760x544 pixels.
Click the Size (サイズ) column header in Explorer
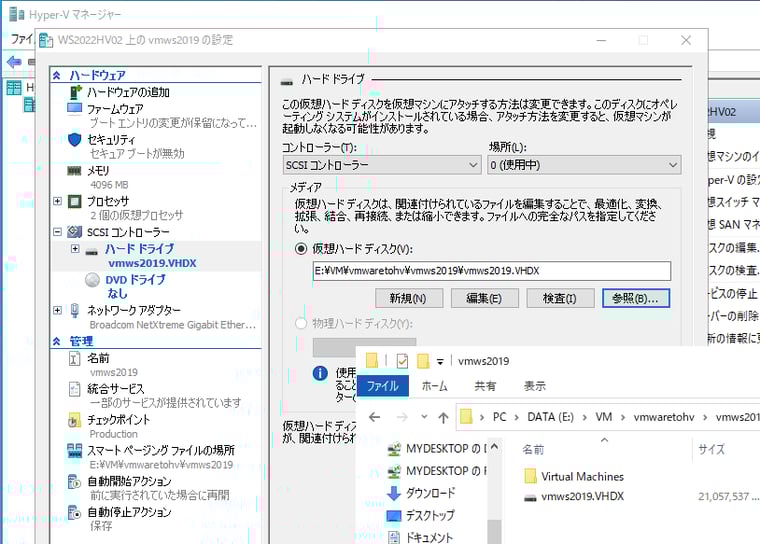pyautogui.click(x=712, y=449)
